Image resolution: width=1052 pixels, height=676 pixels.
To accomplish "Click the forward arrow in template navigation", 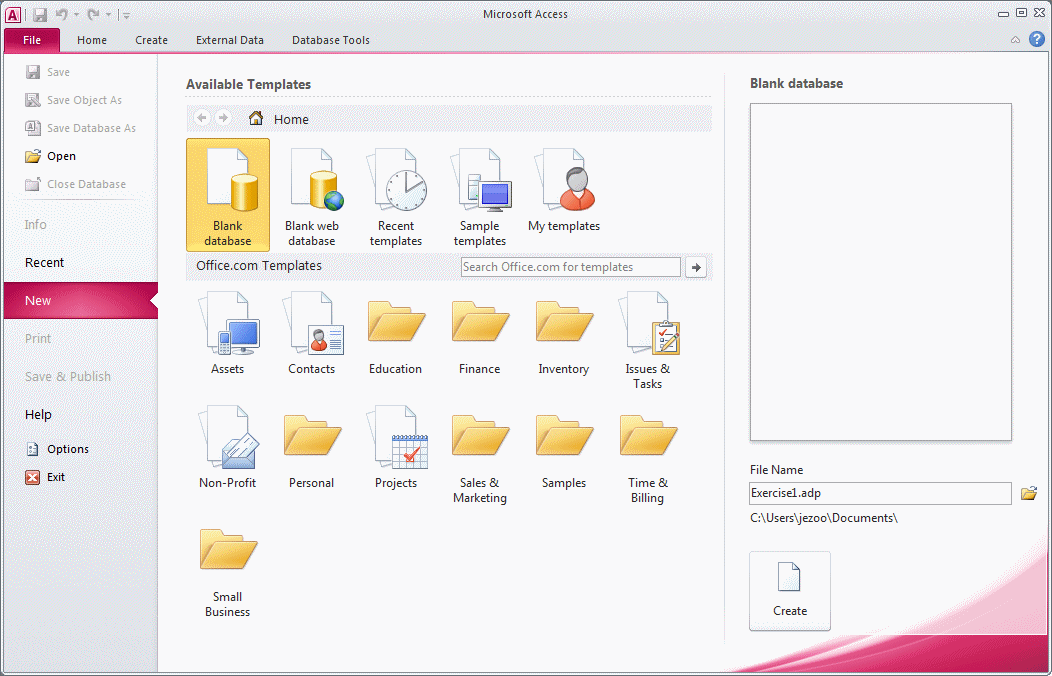I will 223,118.
